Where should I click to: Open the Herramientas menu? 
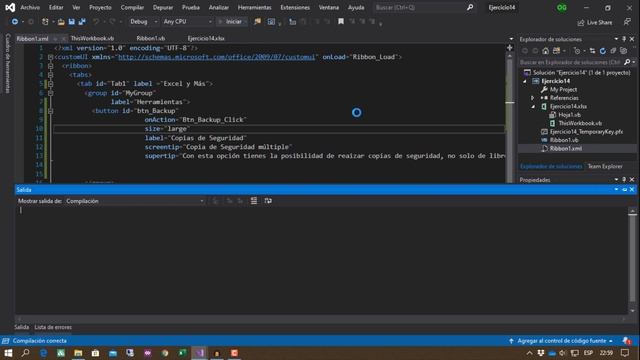254,7
